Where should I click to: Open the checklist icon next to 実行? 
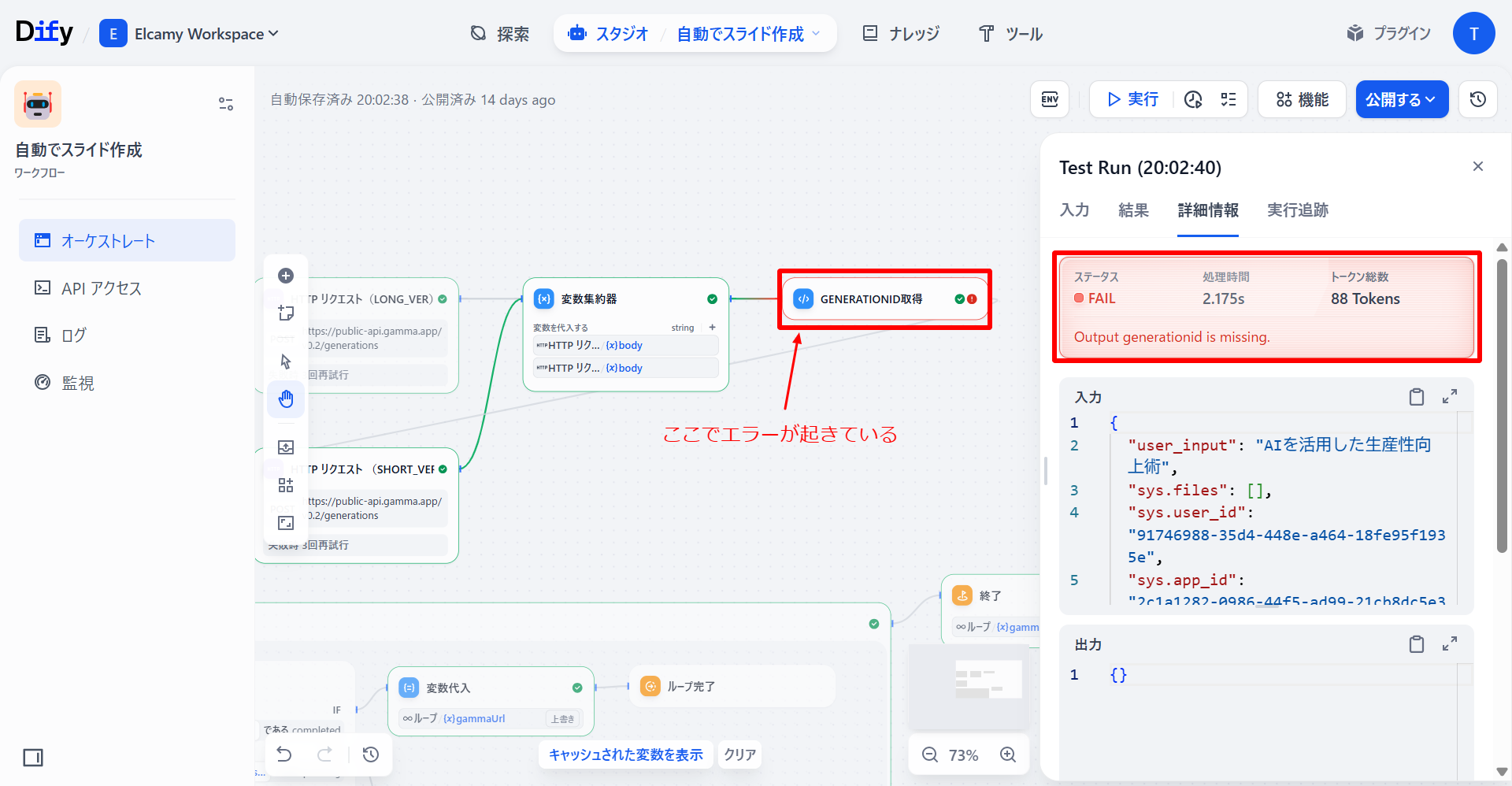tap(1228, 99)
